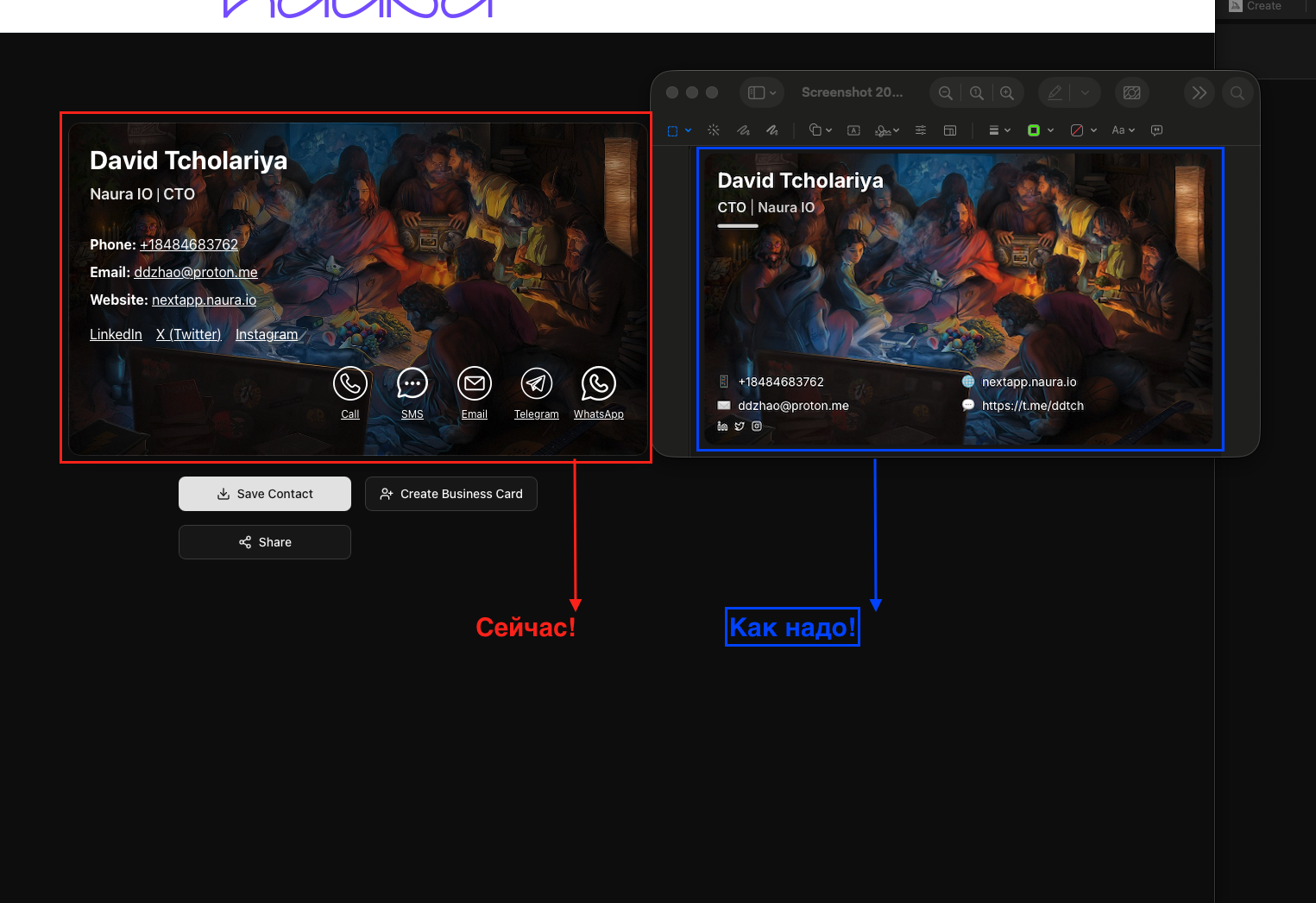The width and height of the screenshot is (1316, 903).
Task: Open the toolbar overflow chevron menu
Action: [1199, 92]
